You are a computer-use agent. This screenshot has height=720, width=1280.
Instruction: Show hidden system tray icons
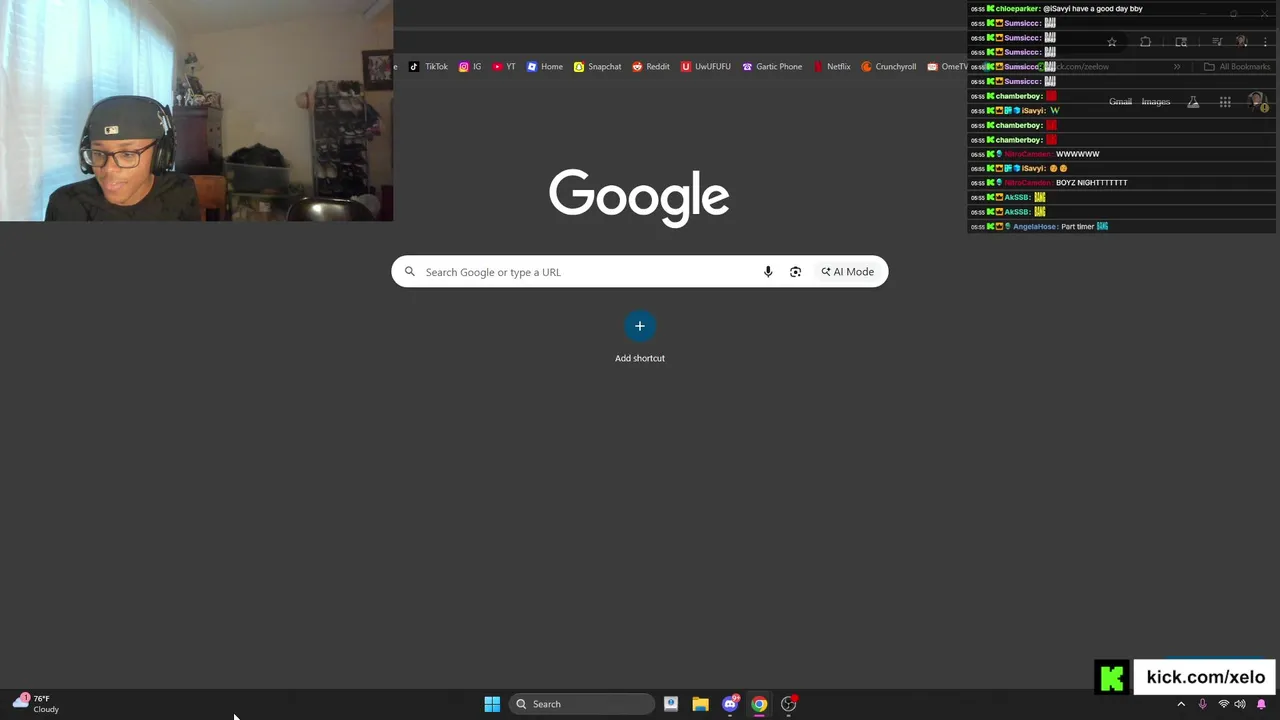click(1181, 704)
